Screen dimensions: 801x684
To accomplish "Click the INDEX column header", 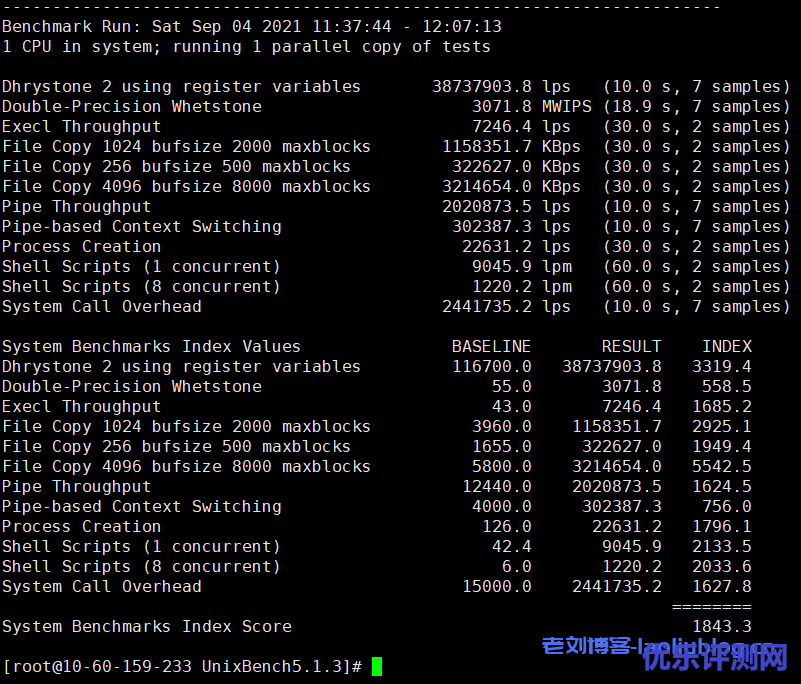I will pos(726,346).
